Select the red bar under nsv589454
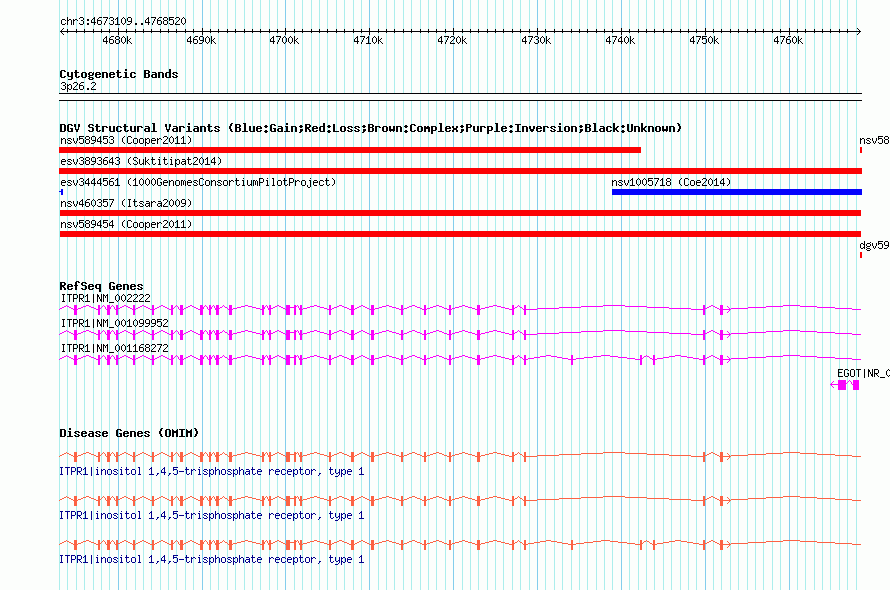Screen dimensions: 890x590 [460, 234]
